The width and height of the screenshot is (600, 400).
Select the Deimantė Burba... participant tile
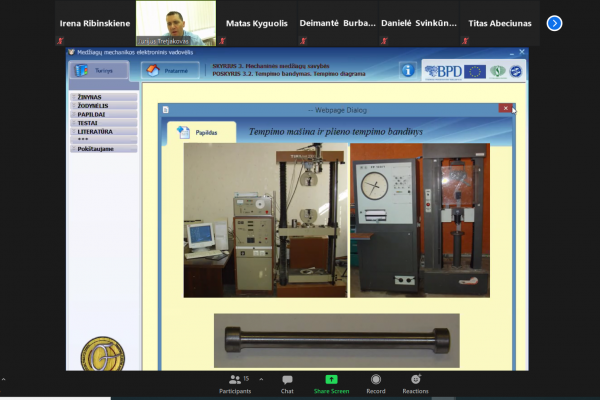[338, 23]
